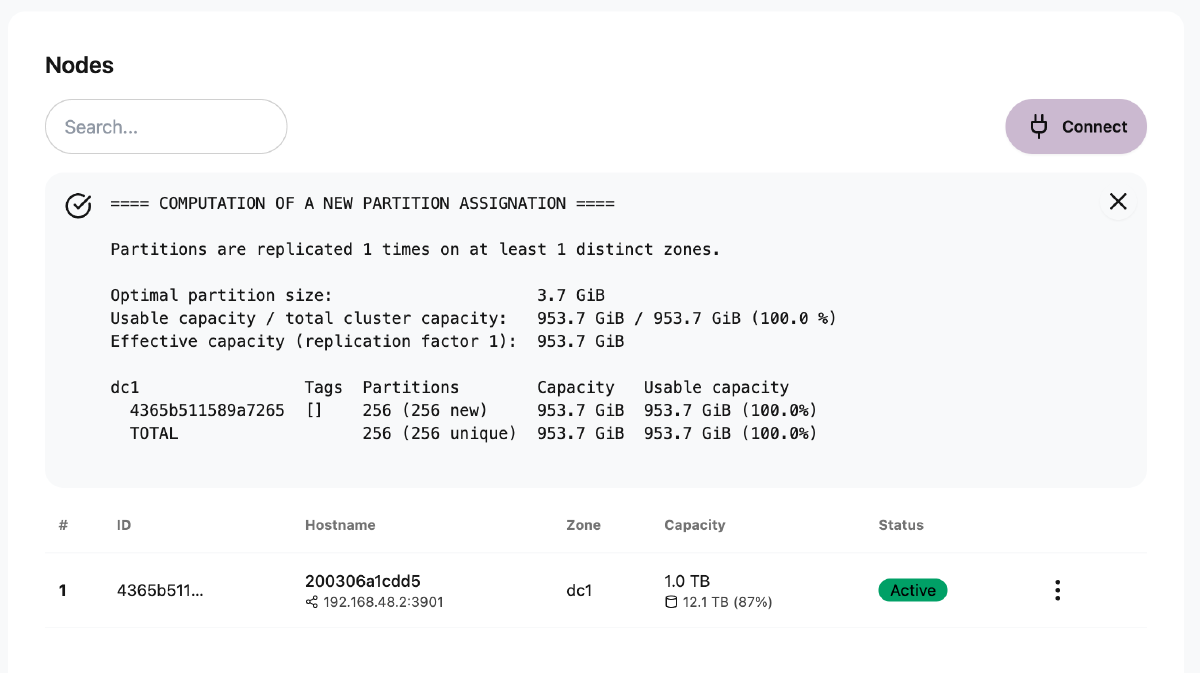This screenshot has width=1200, height=673.
Task: Click the Usable capacity header above the node row
Action: click(716, 388)
